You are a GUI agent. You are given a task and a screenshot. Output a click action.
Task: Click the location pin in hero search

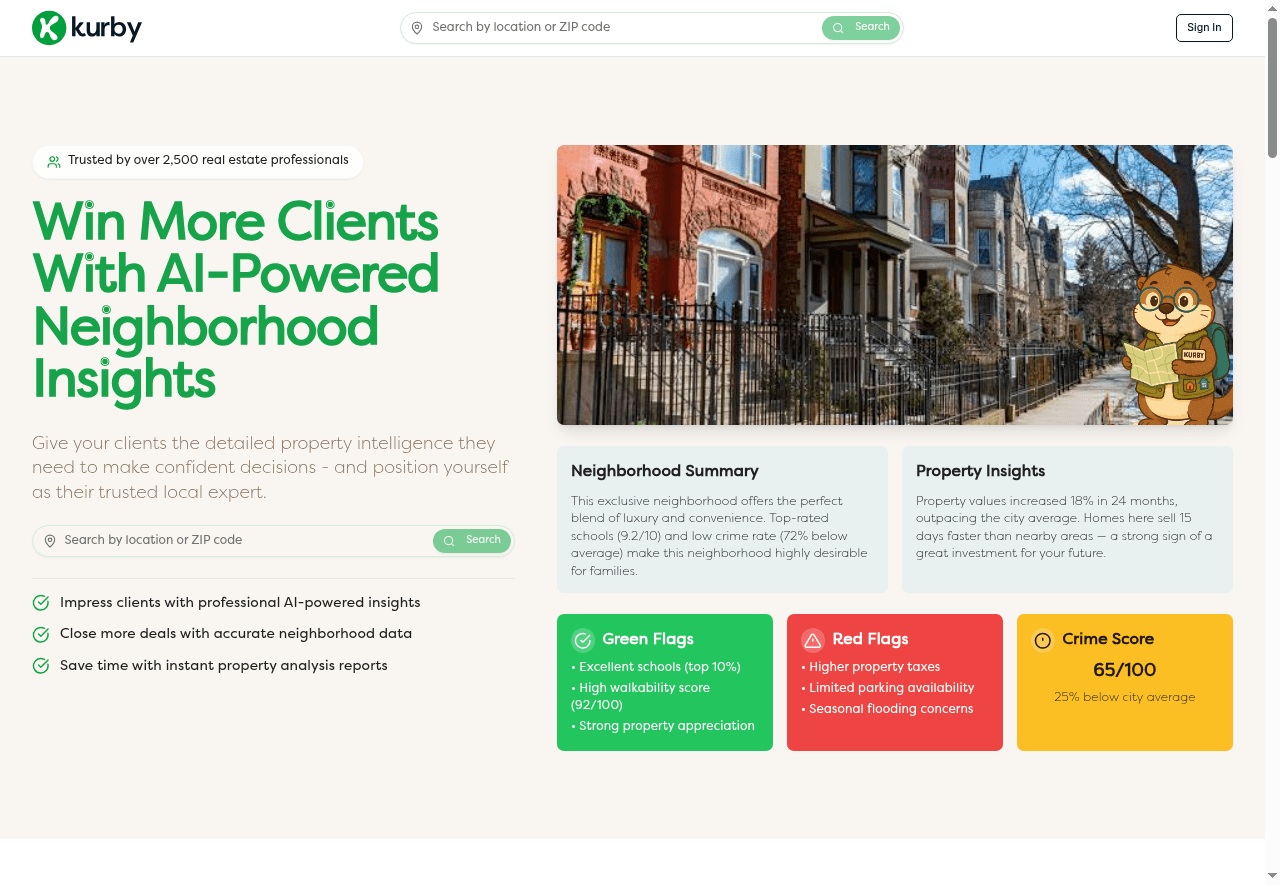50,541
